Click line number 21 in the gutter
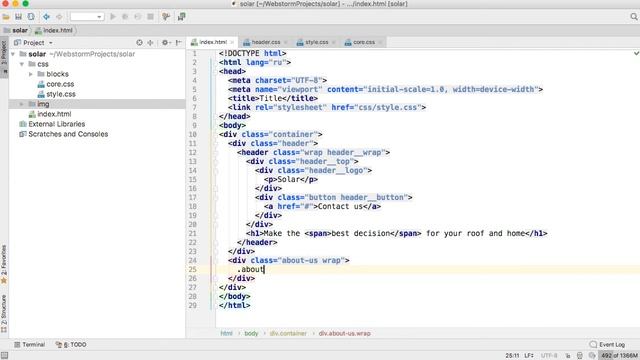The height and width of the screenshot is (360, 640). point(192,233)
